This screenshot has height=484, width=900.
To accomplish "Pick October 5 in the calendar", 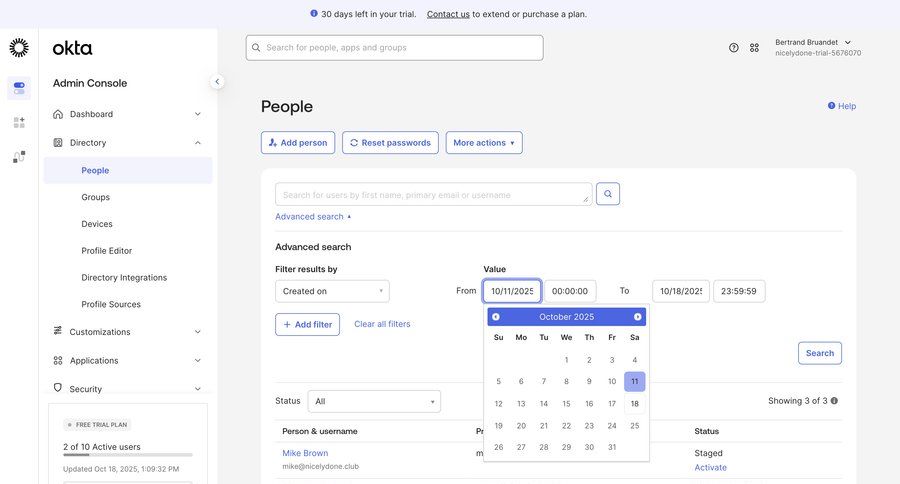I will click(x=498, y=381).
